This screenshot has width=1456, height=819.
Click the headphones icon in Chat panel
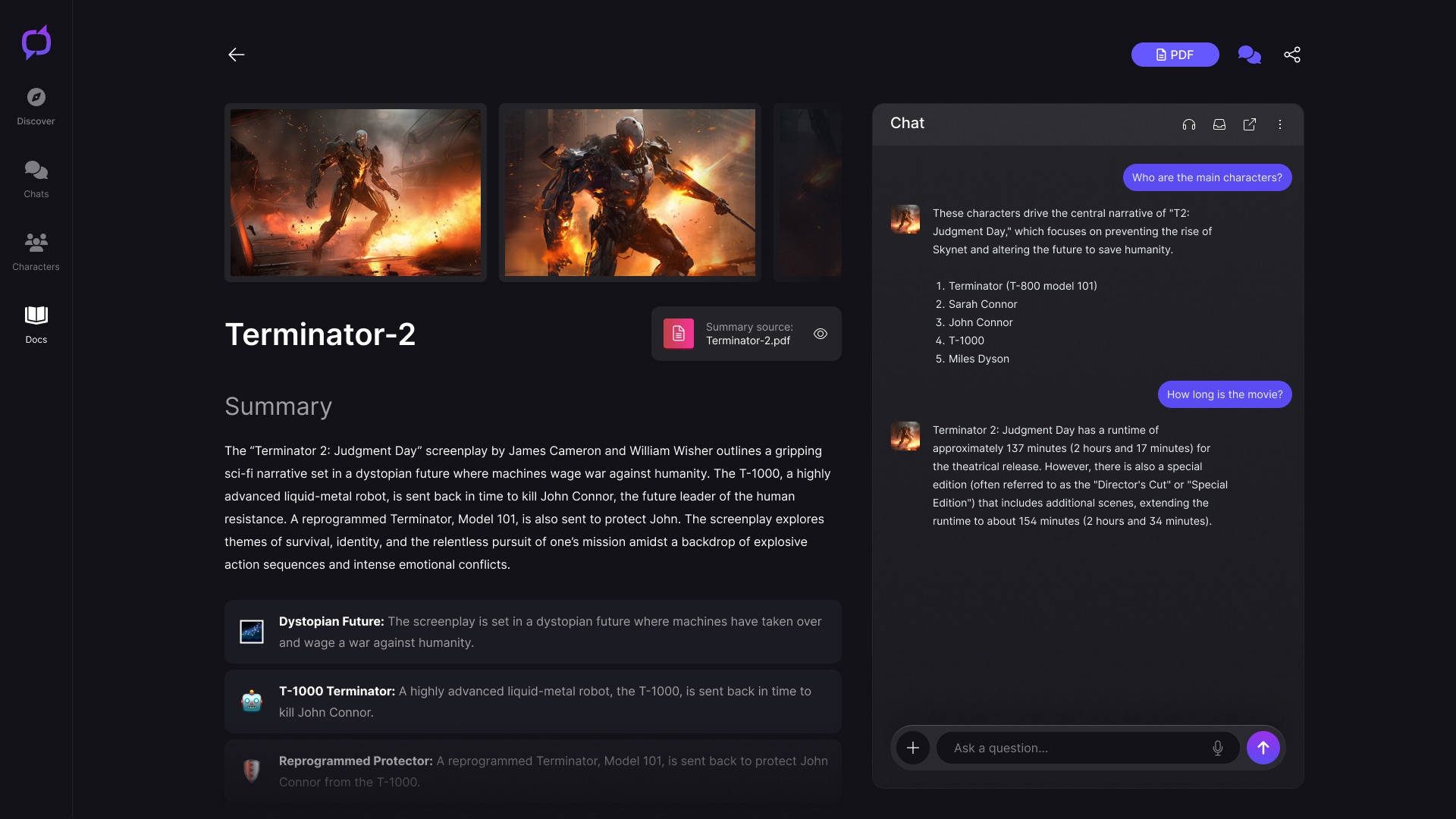(1188, 124)
